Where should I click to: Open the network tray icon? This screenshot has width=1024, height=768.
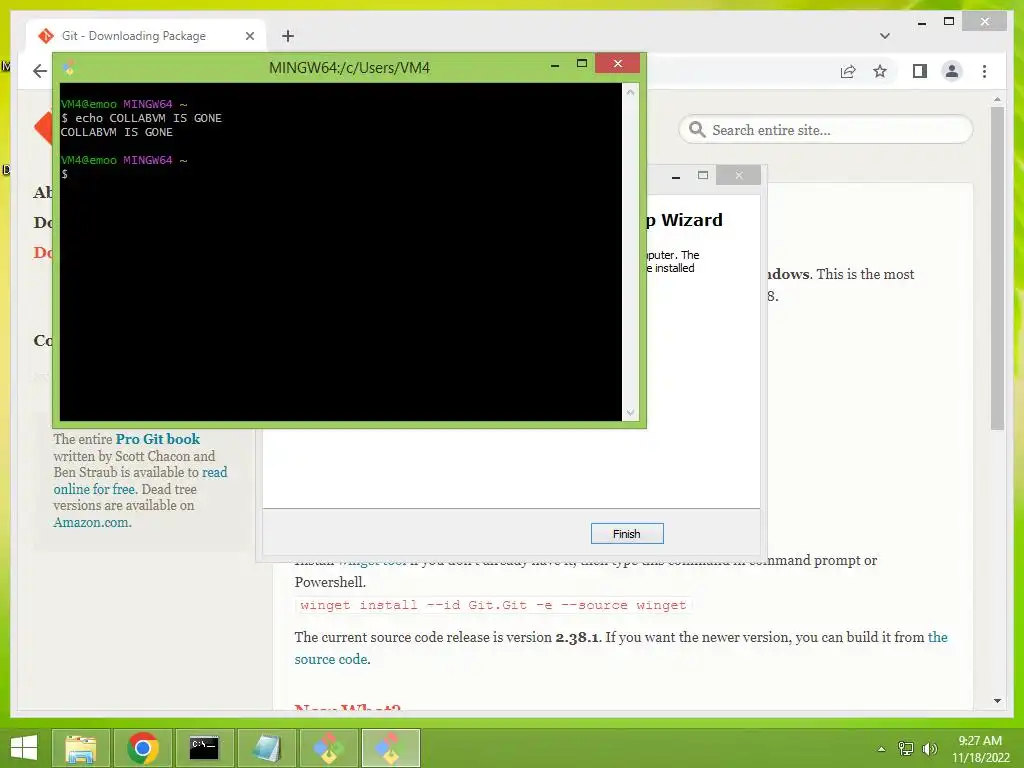(906, 748)
